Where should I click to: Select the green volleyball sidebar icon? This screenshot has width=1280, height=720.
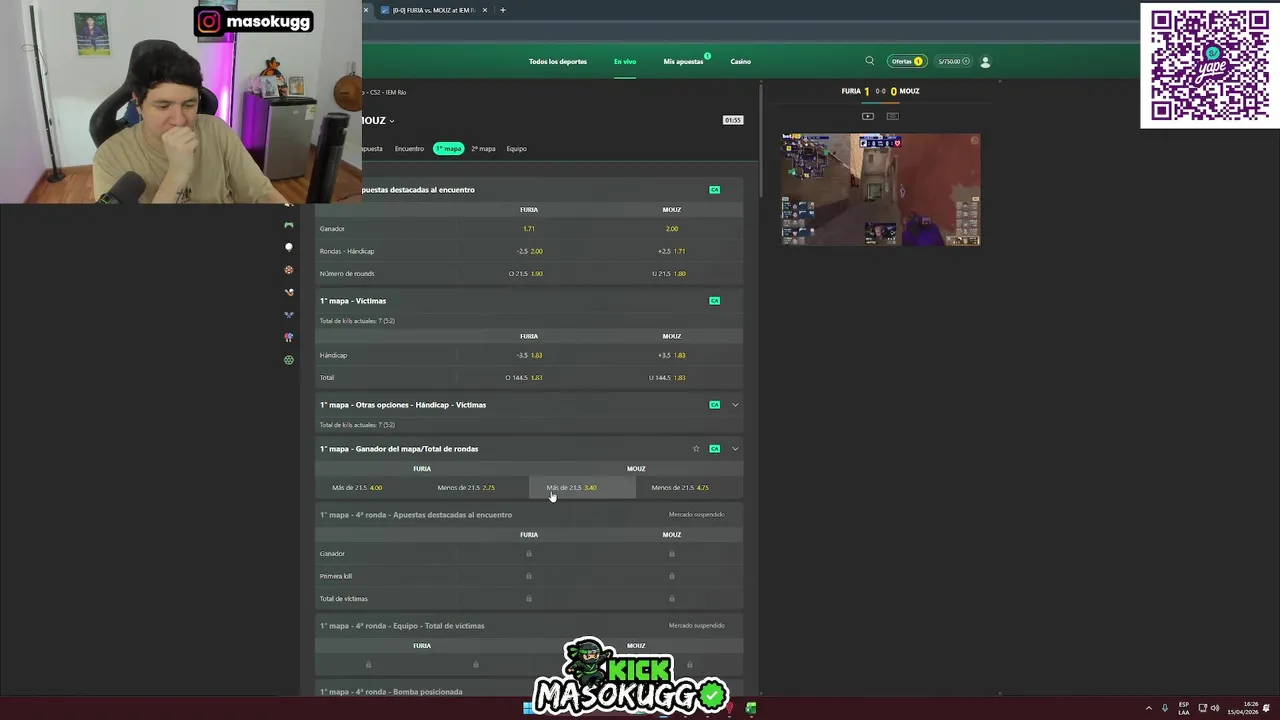click(289, 360)
